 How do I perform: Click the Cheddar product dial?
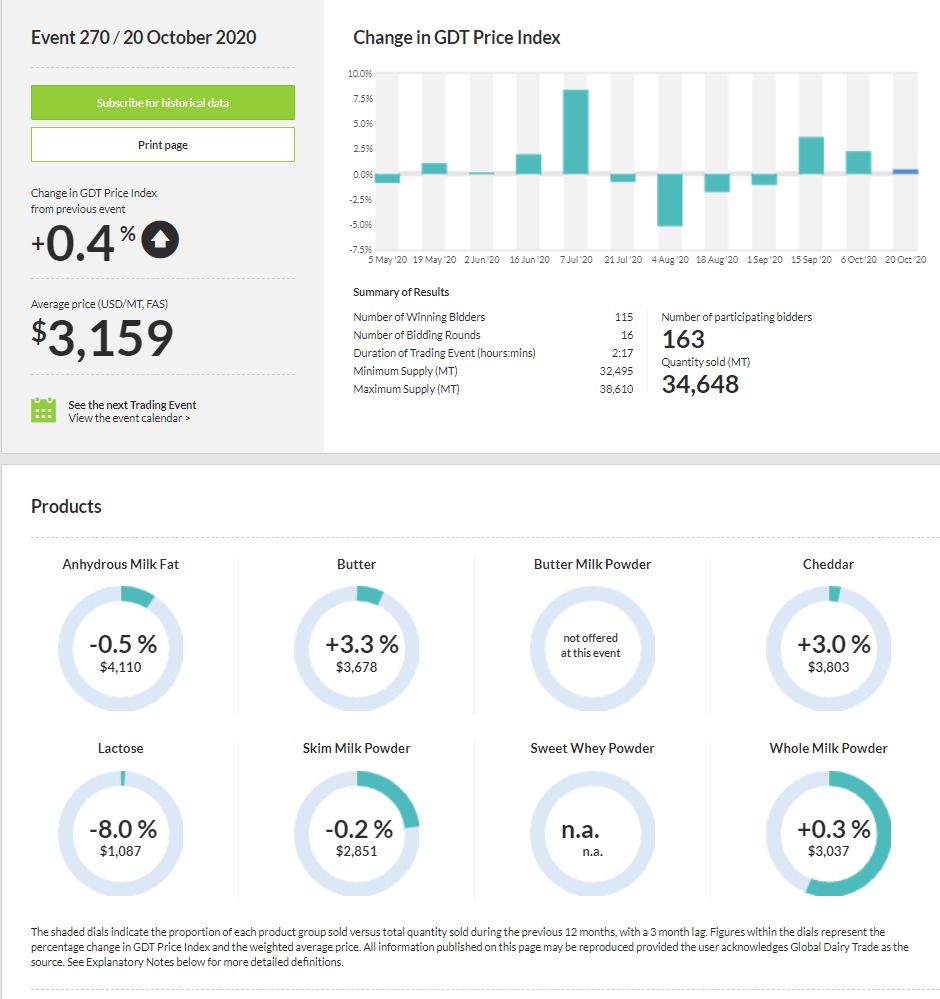pyautogui.click(x=828, y=648)
